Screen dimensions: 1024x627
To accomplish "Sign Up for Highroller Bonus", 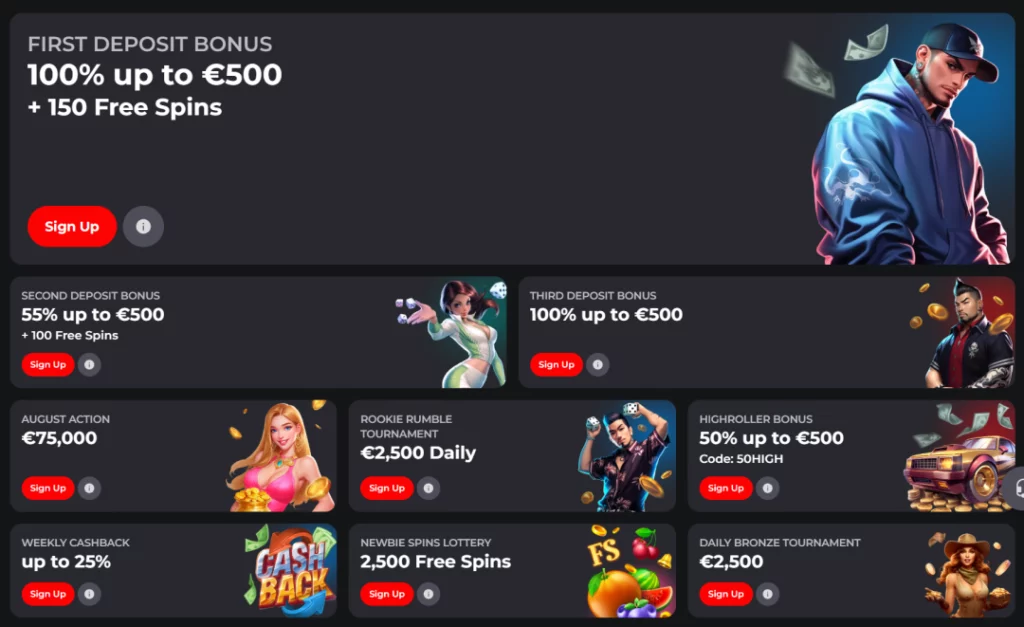I will [x=726, y=488].
